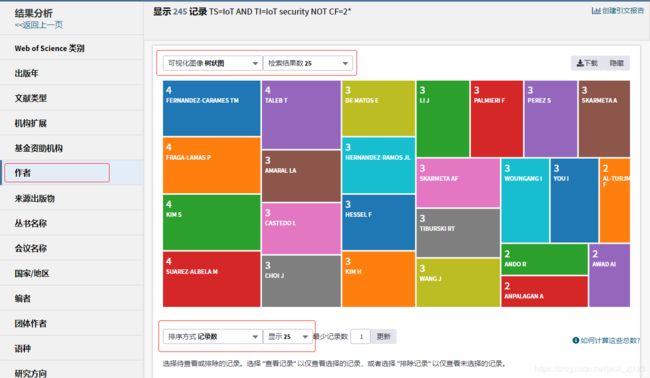Open the 显示 25 dropdown
This screenshot has width=650, height=378.
[x=288, y=337]
